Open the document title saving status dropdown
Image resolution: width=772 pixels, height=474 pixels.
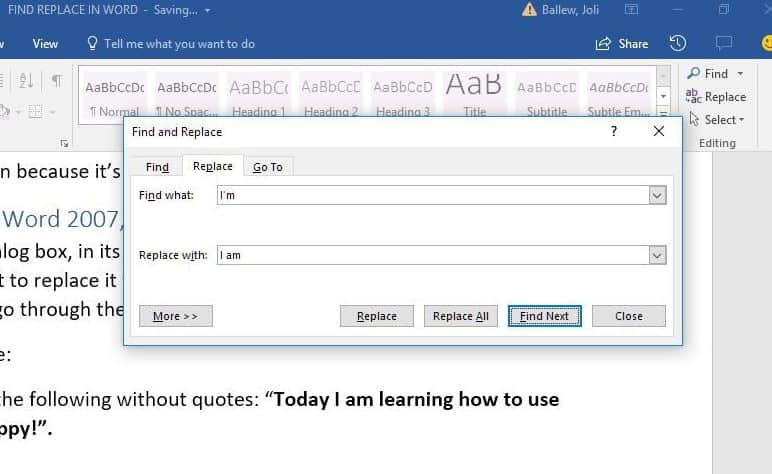click(207, 10)
